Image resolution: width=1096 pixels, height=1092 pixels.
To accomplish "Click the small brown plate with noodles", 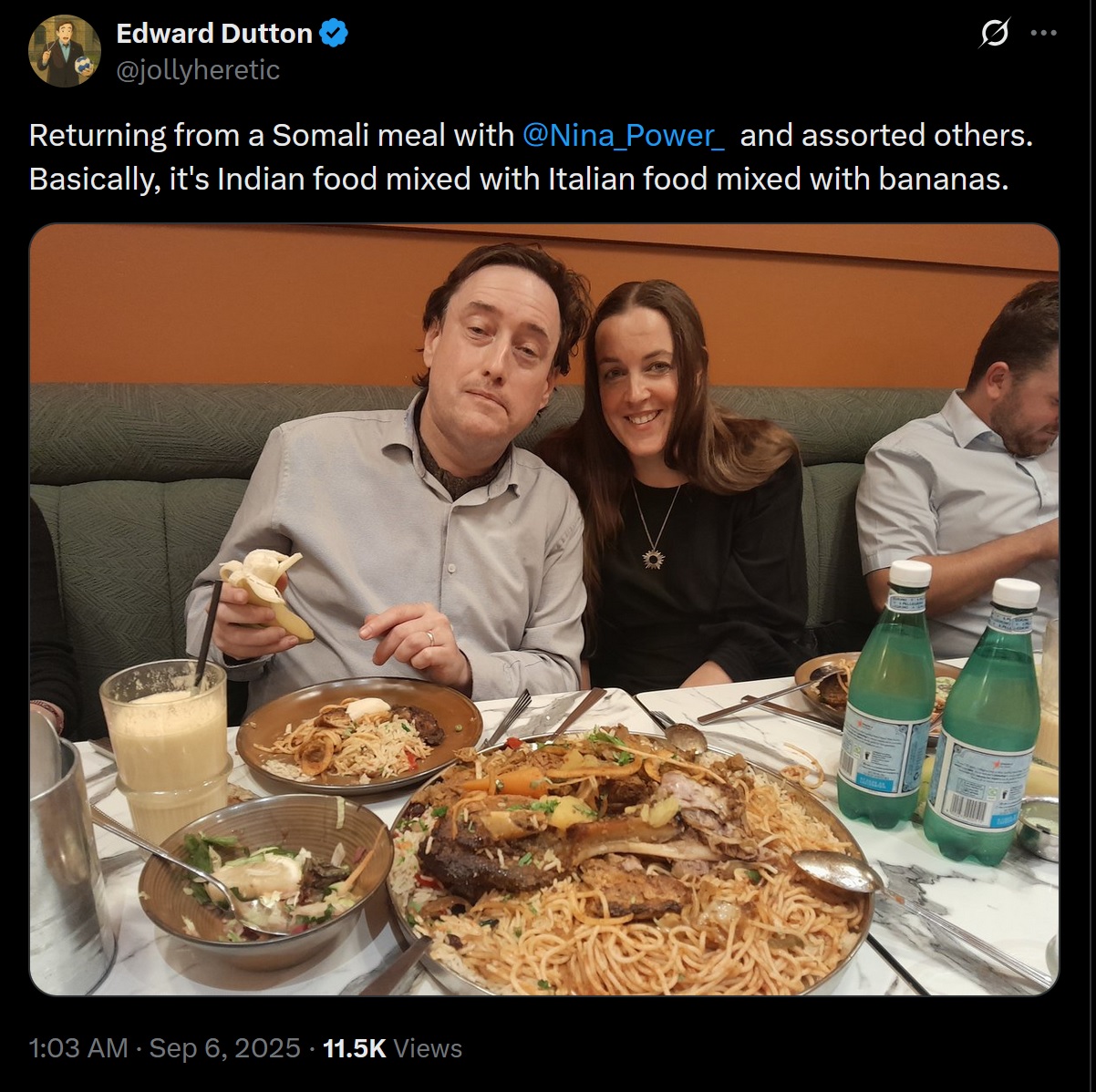I will tap(359, 735).
